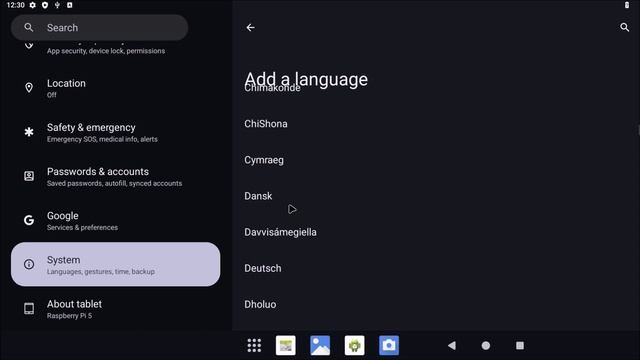
Task: Tap the Recents square button
Action: coord(520,345)
